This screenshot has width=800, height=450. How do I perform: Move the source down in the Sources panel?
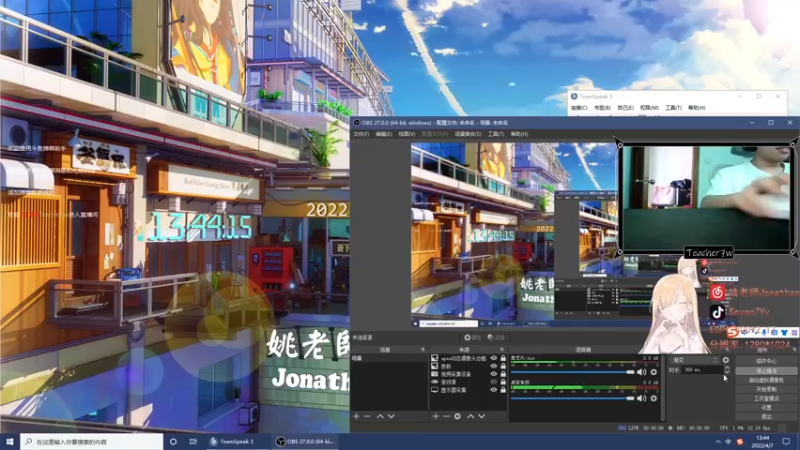click(x=482, y=416)
